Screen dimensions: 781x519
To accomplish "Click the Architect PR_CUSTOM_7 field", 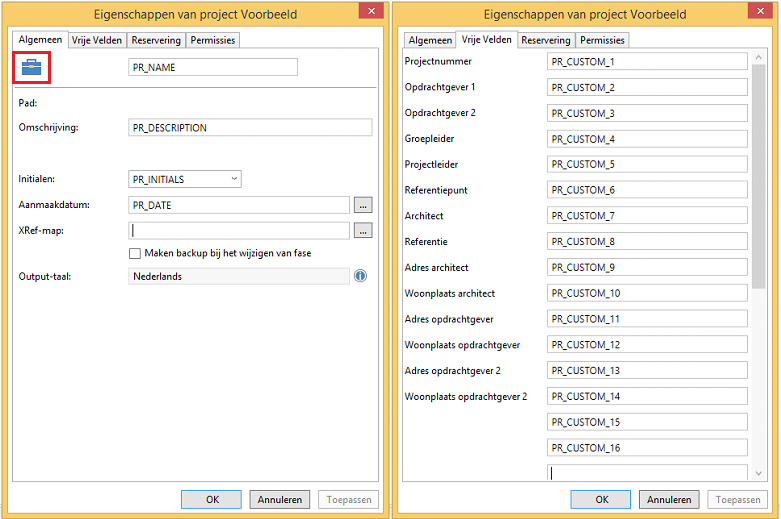I will [x=647, y=216].
